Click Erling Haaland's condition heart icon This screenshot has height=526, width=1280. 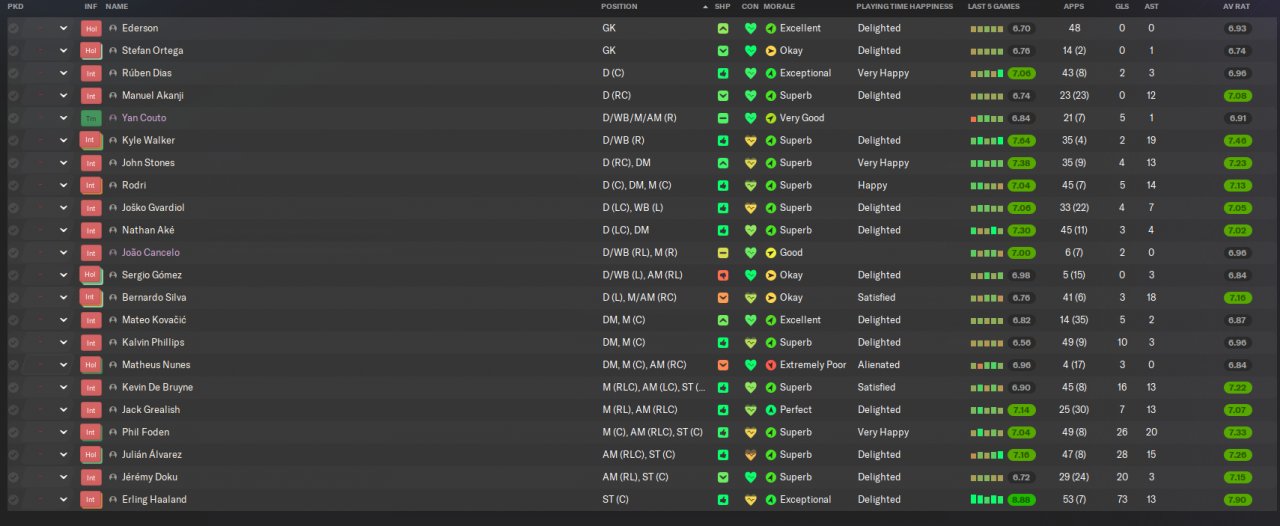(x=750, y=500)
